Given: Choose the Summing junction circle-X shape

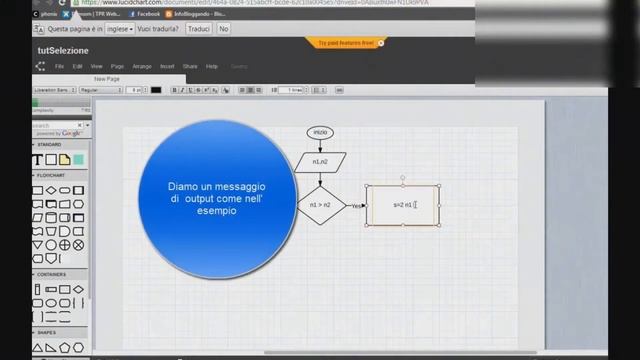Looking at the screenshot, I should coord(78,245).
